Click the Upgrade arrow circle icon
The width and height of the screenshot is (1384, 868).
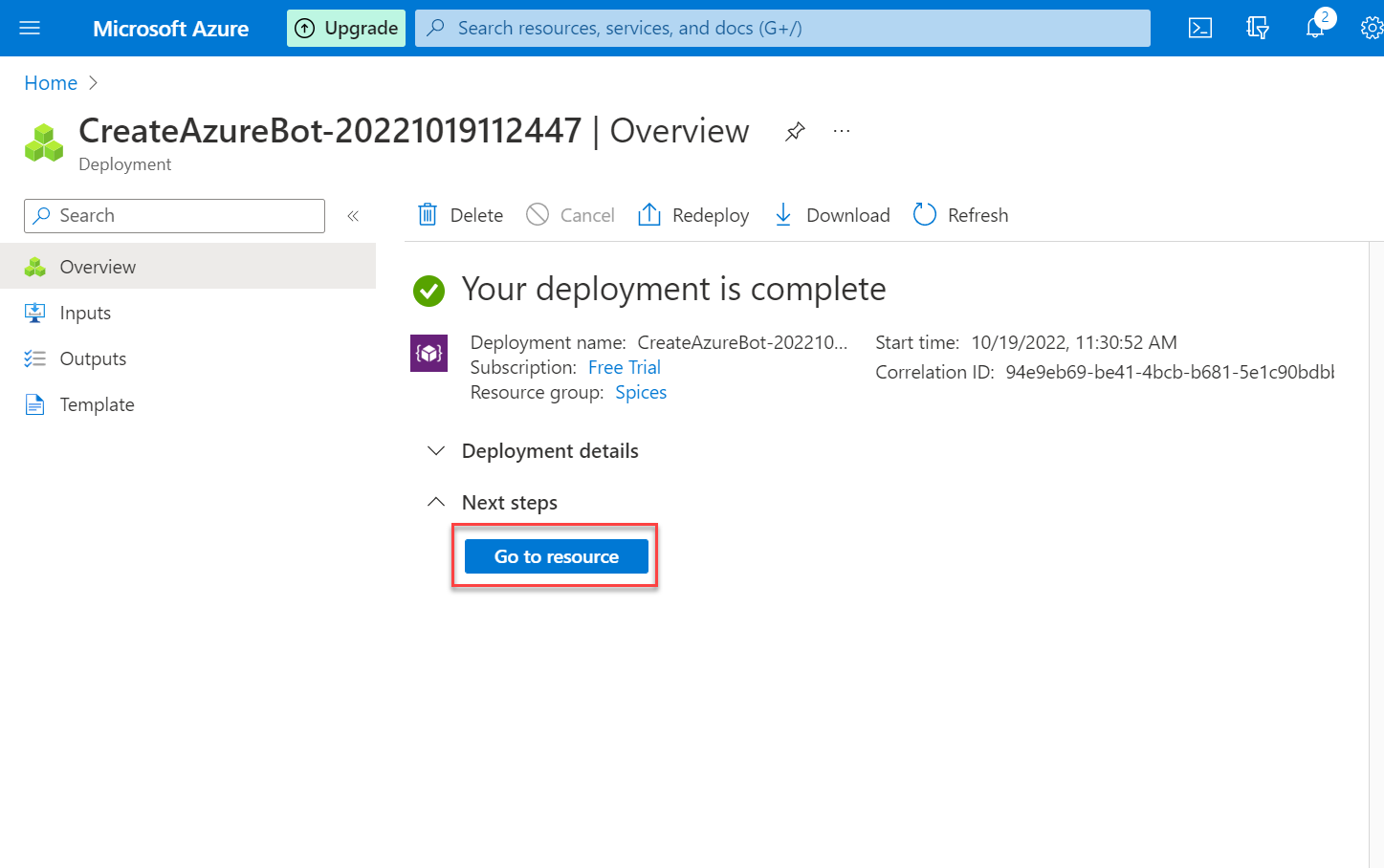coord(305,29)
